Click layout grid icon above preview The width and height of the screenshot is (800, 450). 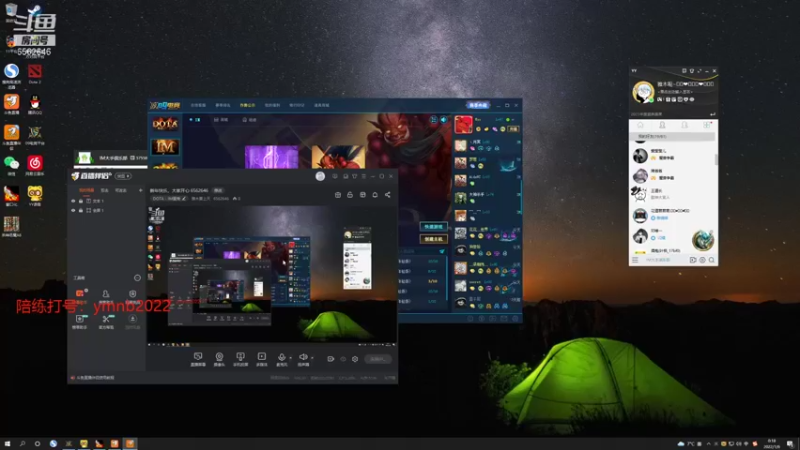363,194
